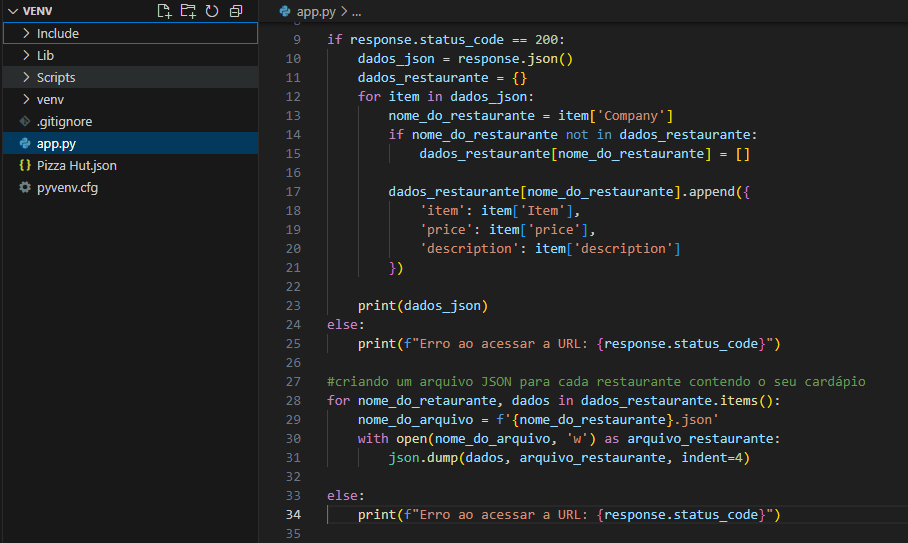Click the New Folder icon in explorer header
Screen dimensions: 908x543
[188, 11]
